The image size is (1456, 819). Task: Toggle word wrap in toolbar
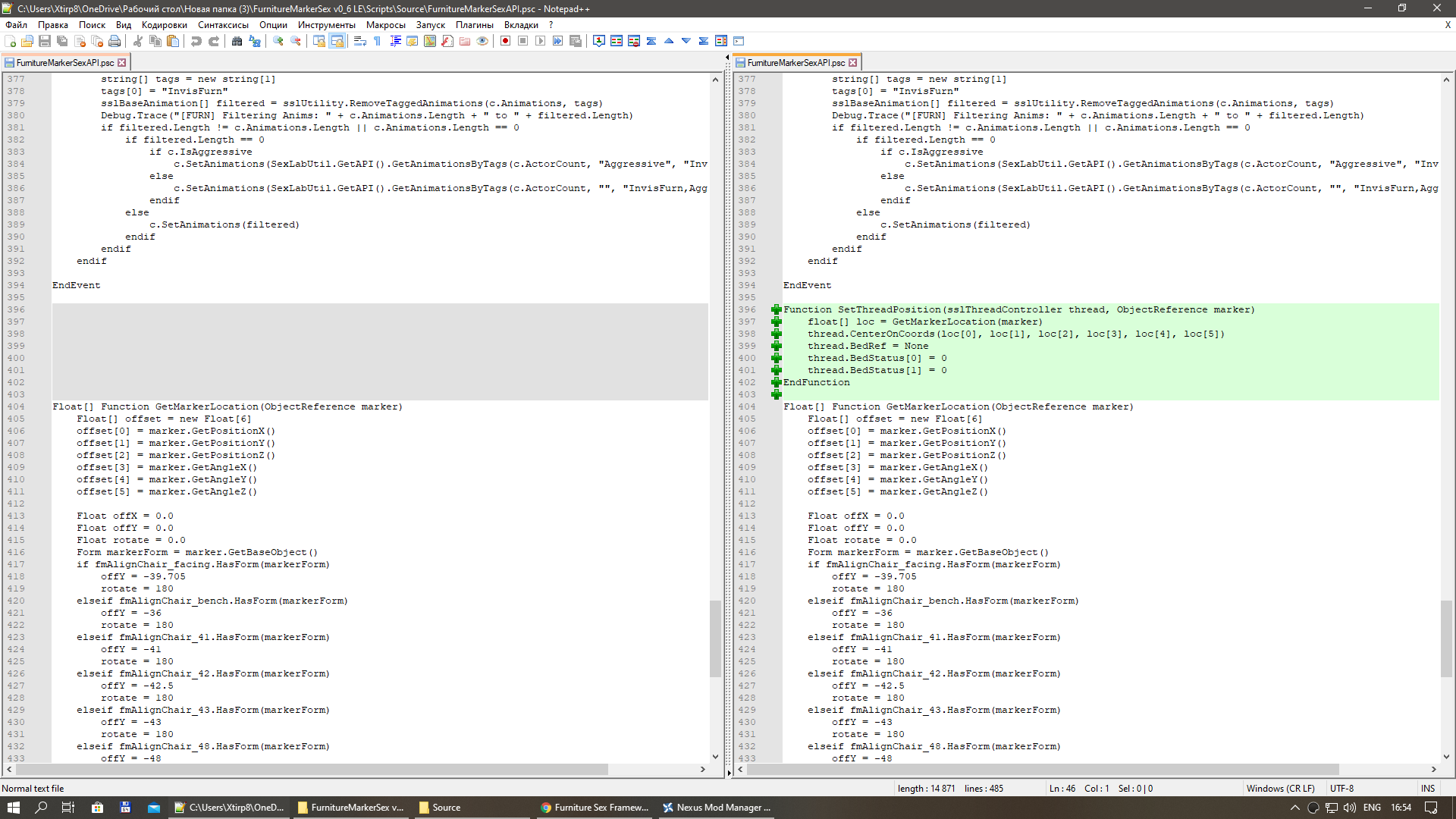point(360,41)
